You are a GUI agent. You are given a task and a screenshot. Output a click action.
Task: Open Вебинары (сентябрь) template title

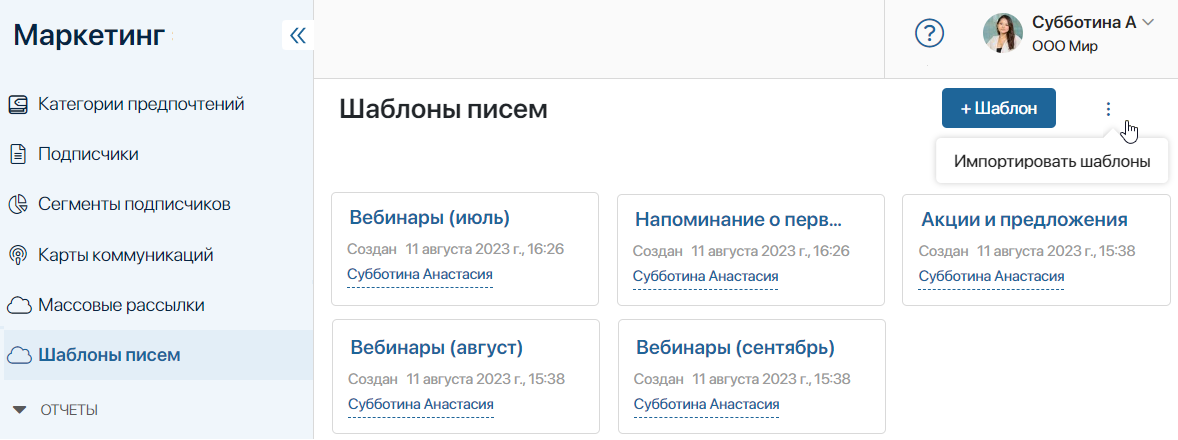735,348
